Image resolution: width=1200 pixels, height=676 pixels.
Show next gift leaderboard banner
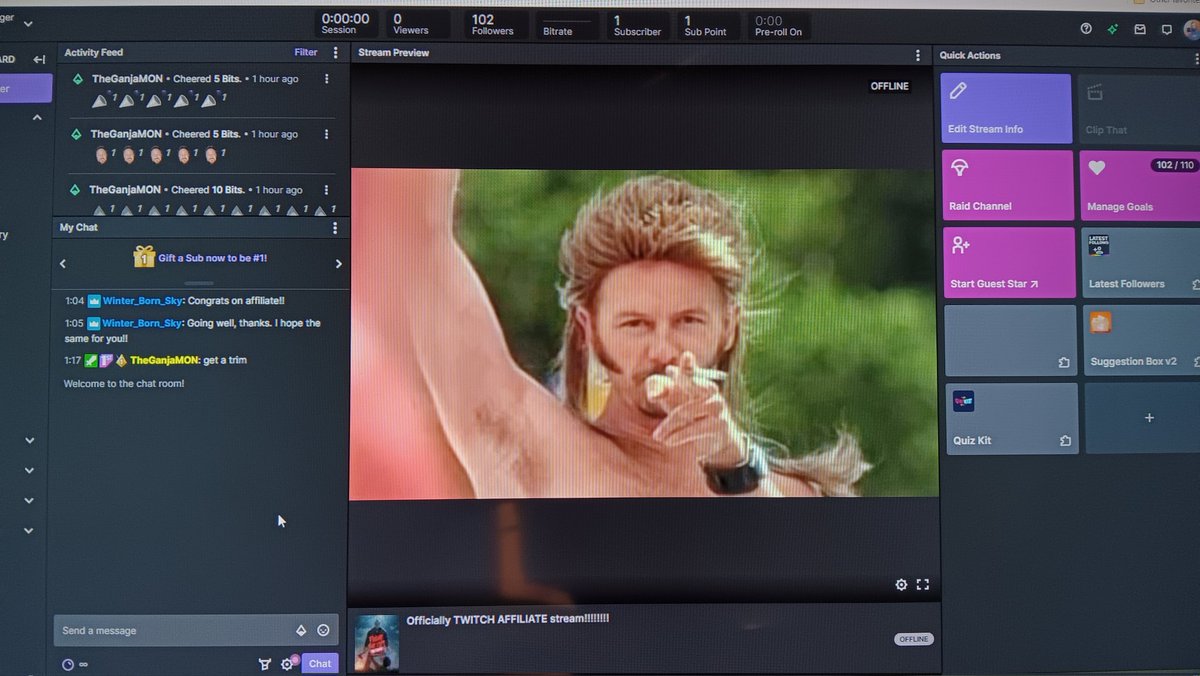tap(338, 264)
